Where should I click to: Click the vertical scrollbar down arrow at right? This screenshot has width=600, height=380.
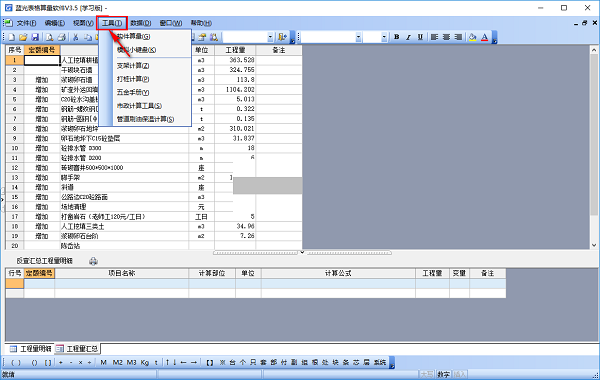(594, 245)
